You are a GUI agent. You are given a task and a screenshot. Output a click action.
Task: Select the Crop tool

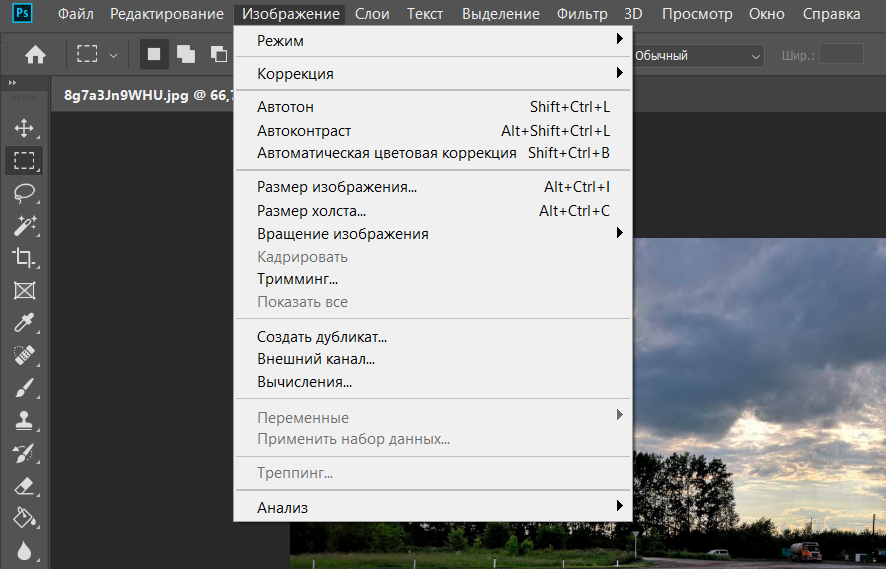24,258
